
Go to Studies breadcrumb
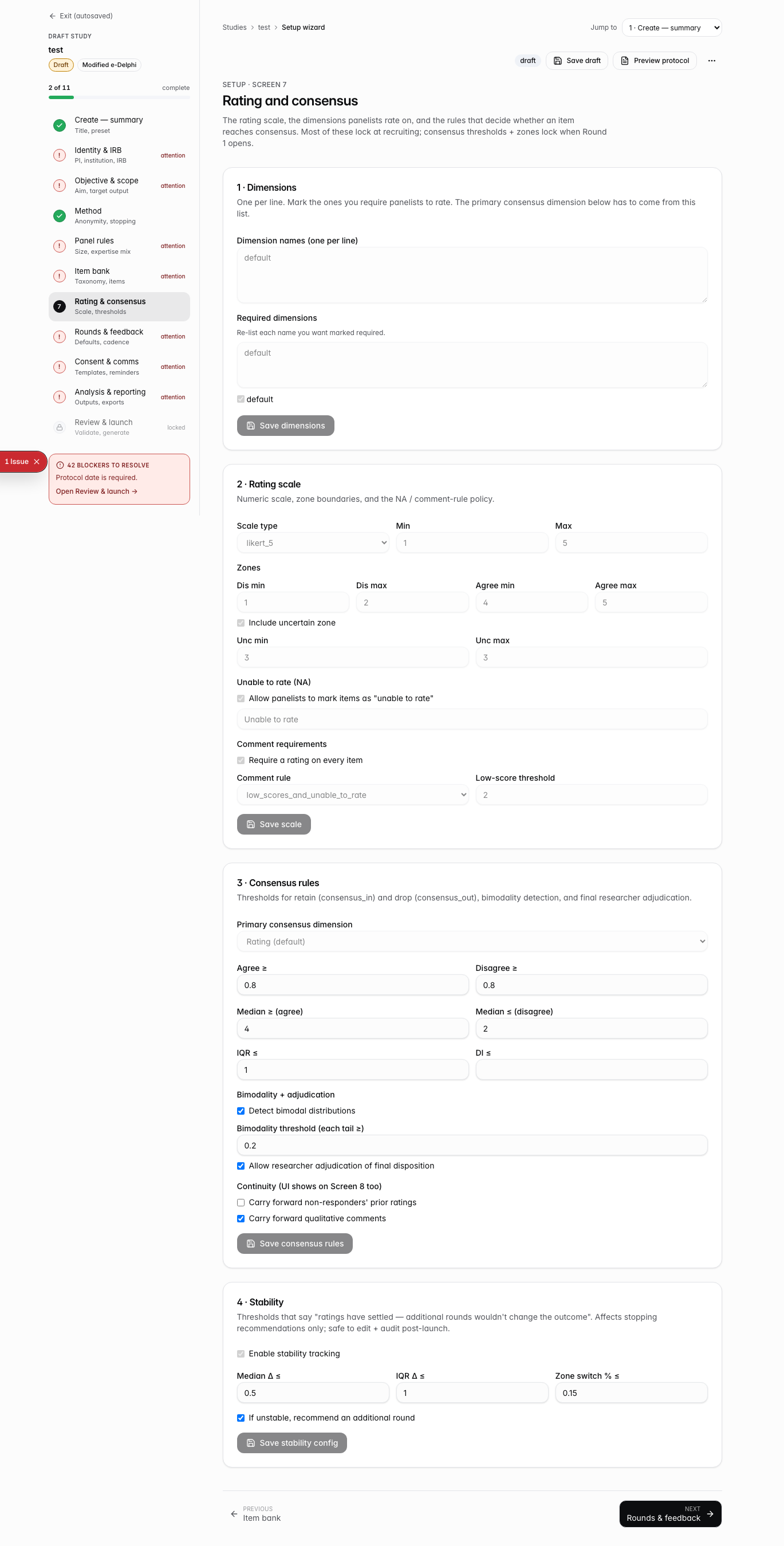[235, 27]
